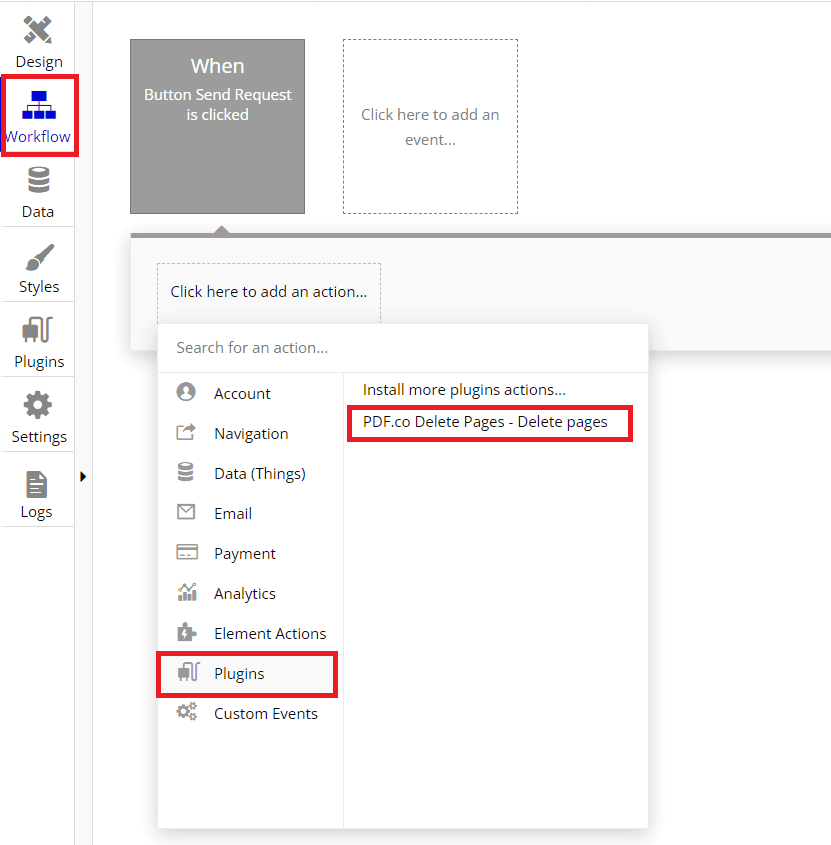Screen dimensions: 831x845
Task: Open the Settings gear icon
Action: pos(38,407)
